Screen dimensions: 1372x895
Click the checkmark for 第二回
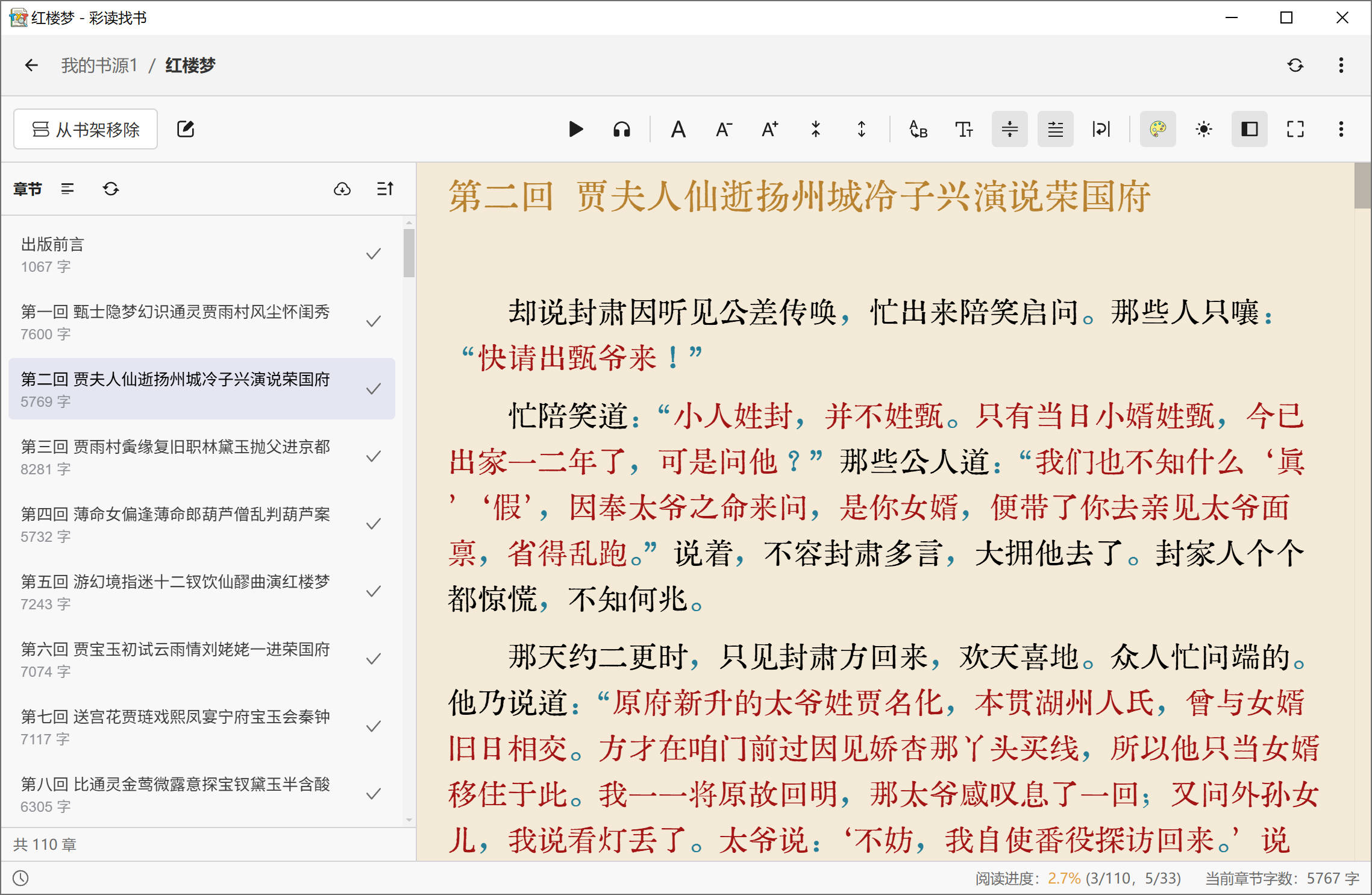pyautogui.click(x=374, y=389)
